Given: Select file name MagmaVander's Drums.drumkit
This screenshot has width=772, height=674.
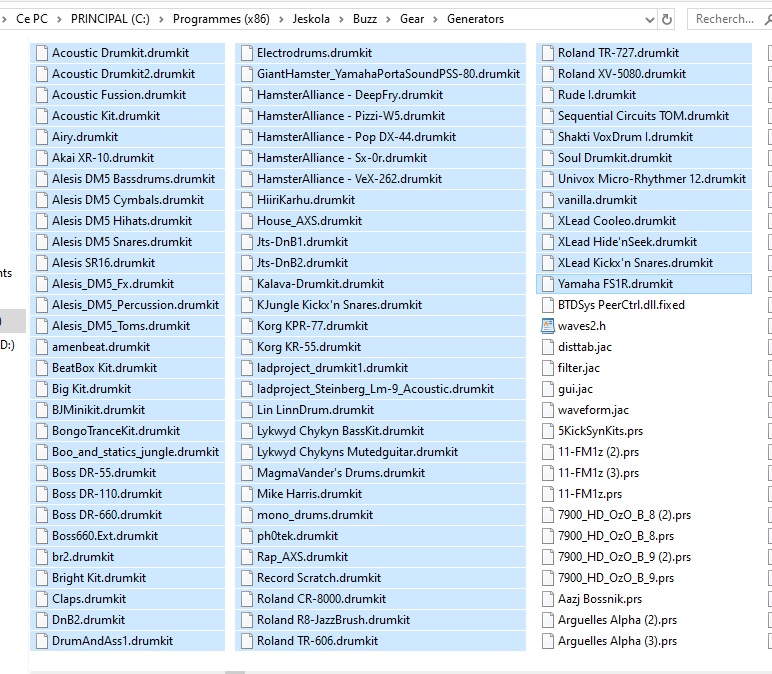Looking at the screenshot, I should pos(341,473).
